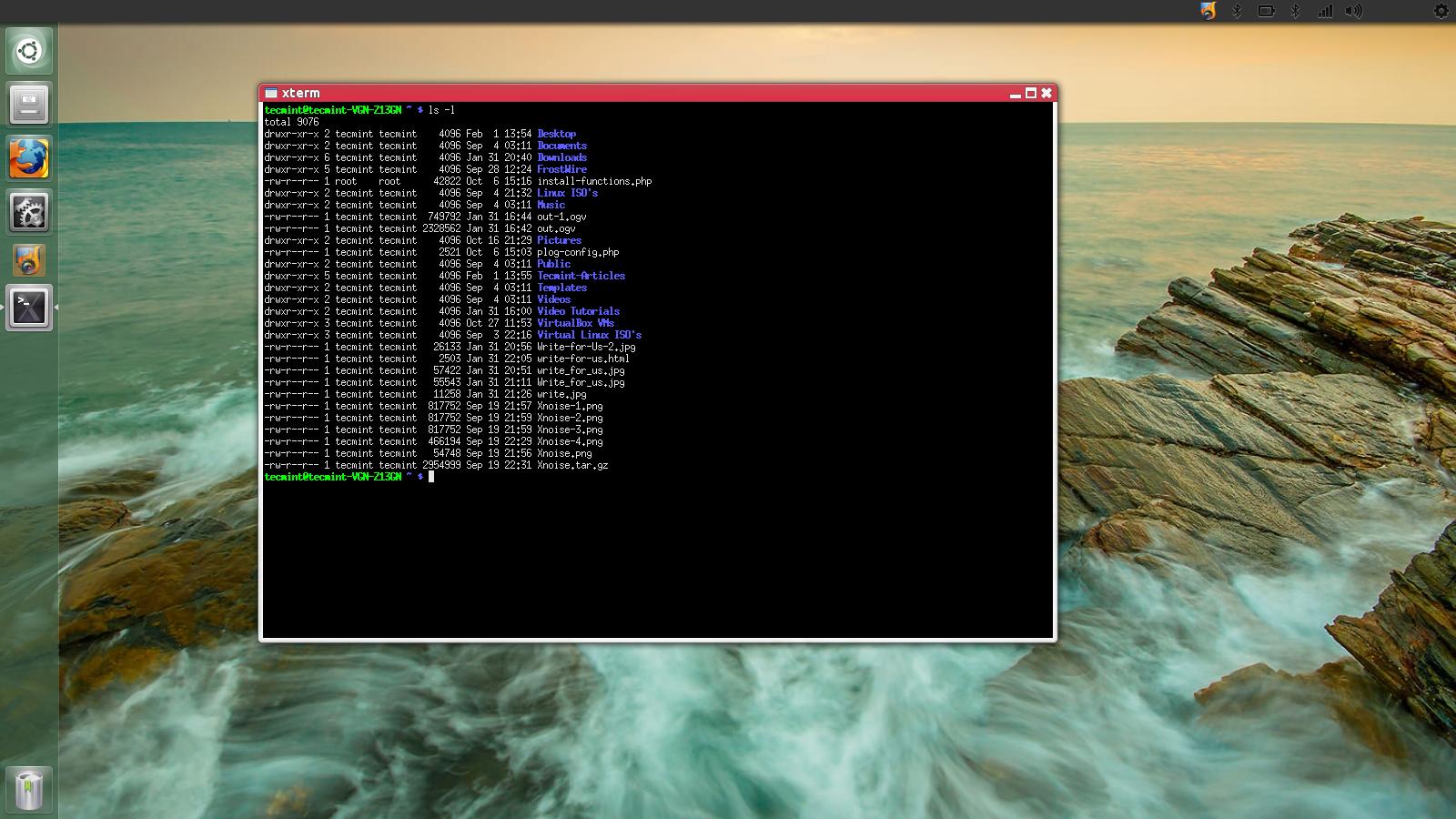Image resolution: width=1456 pixels, height=819 pixels.
Task: Open the session gear menu at top-right
Action: tap(1441, 11)
